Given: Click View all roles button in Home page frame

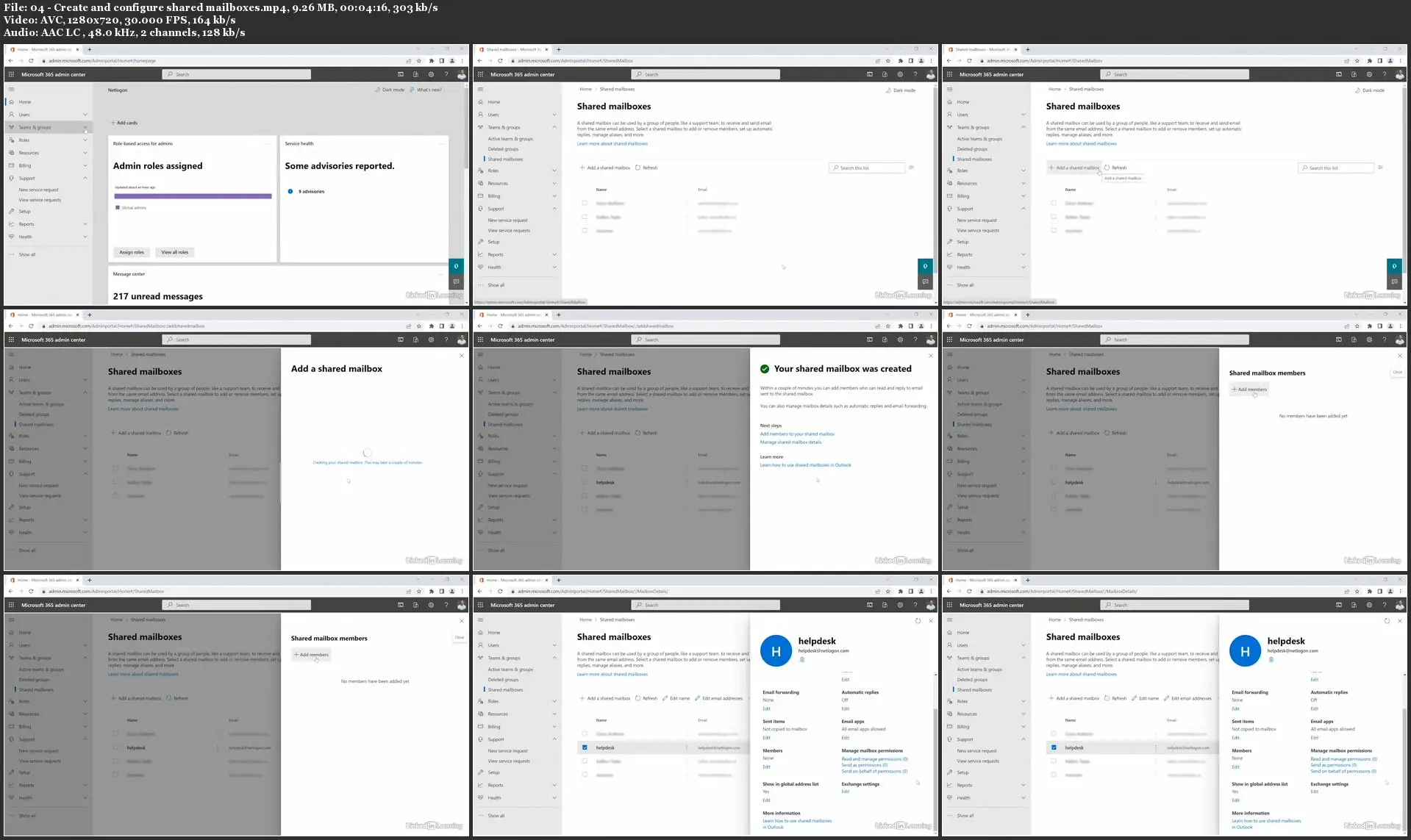Looking at the screenshot, I should (x=175, y=252).
